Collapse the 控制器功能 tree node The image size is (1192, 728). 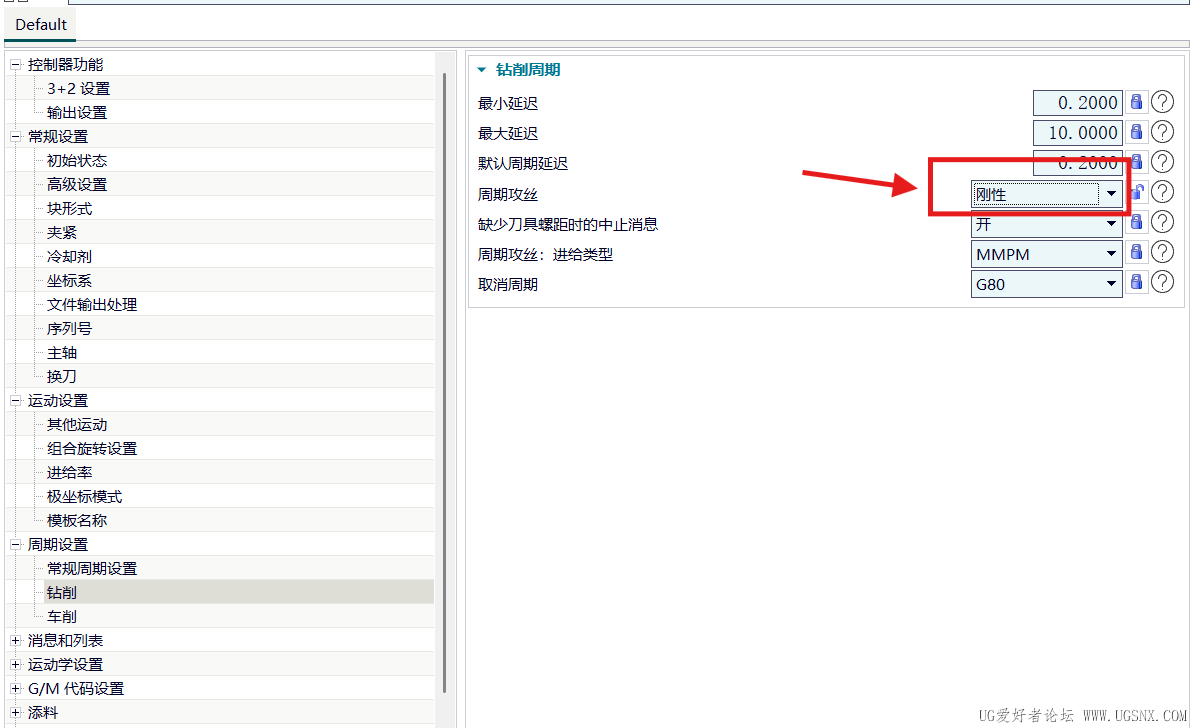point(15,65)
